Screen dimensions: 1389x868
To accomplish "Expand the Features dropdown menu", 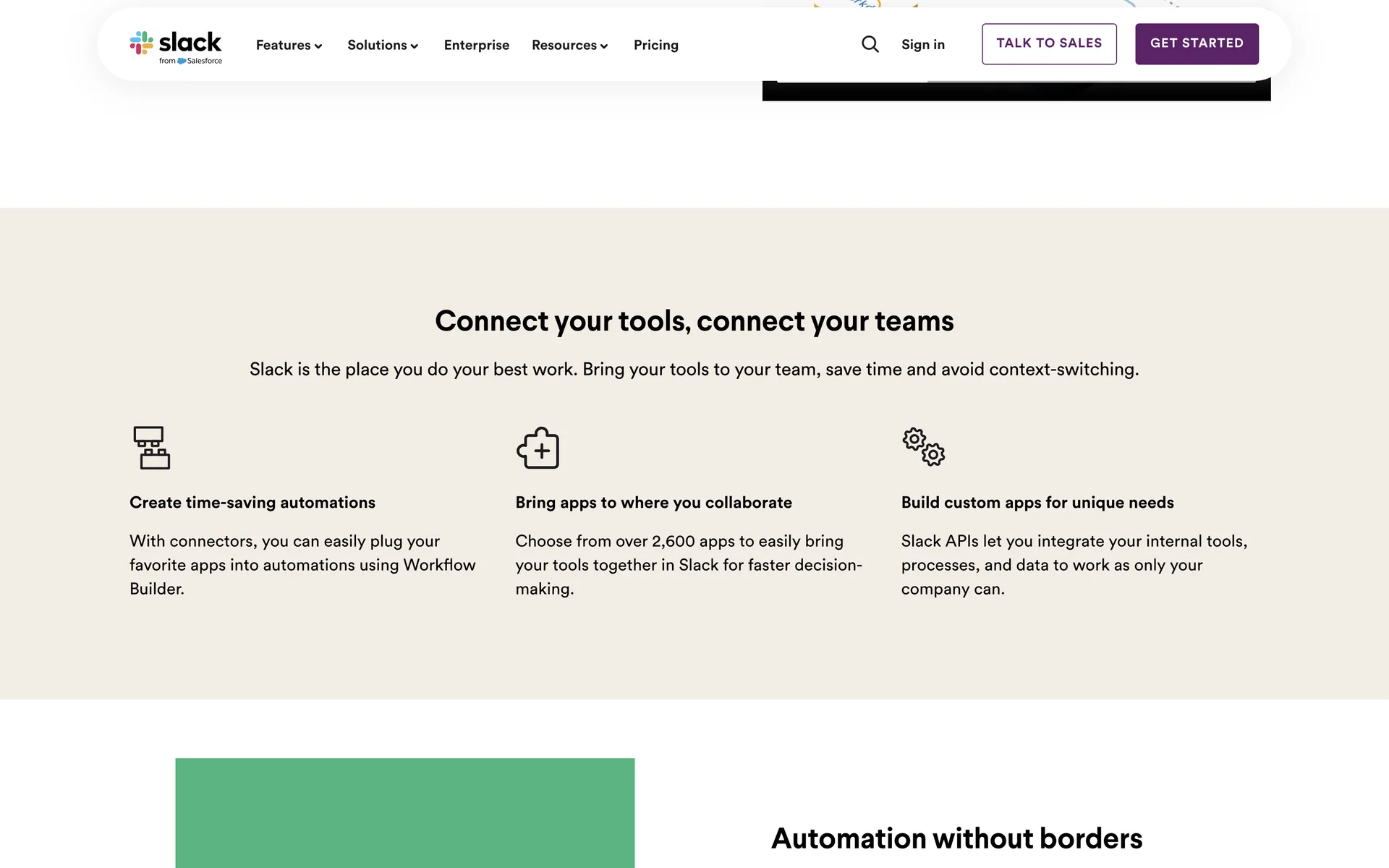I will tap(289, 45).
